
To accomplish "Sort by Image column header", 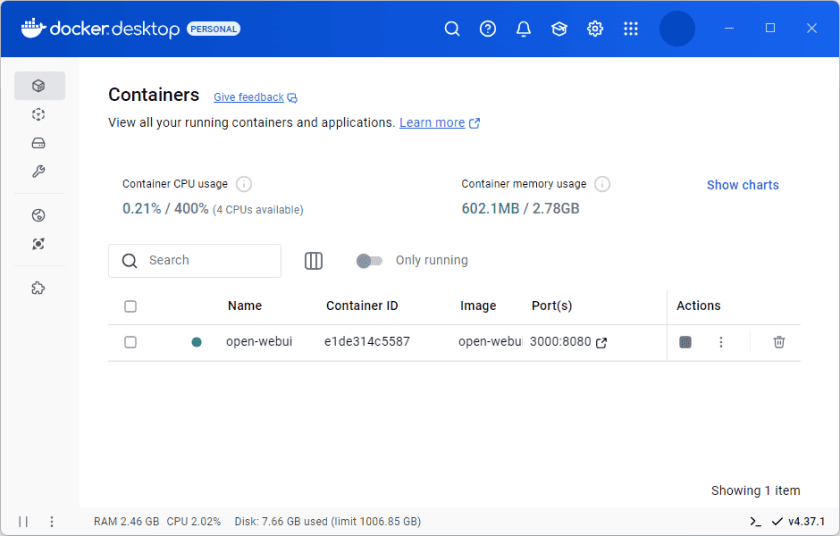I will (x=478, y=306).
